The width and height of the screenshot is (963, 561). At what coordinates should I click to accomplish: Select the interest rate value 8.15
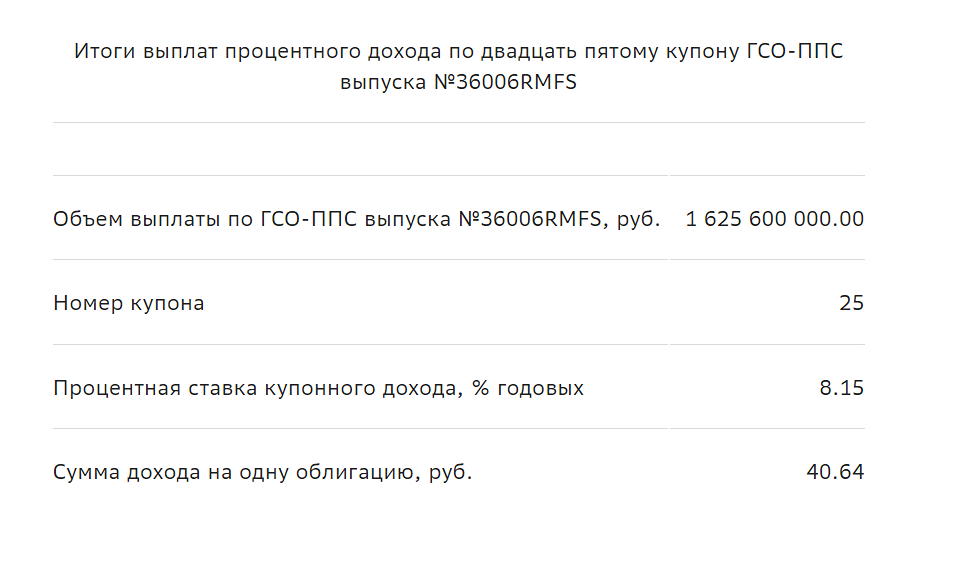(x=841, y=388)
